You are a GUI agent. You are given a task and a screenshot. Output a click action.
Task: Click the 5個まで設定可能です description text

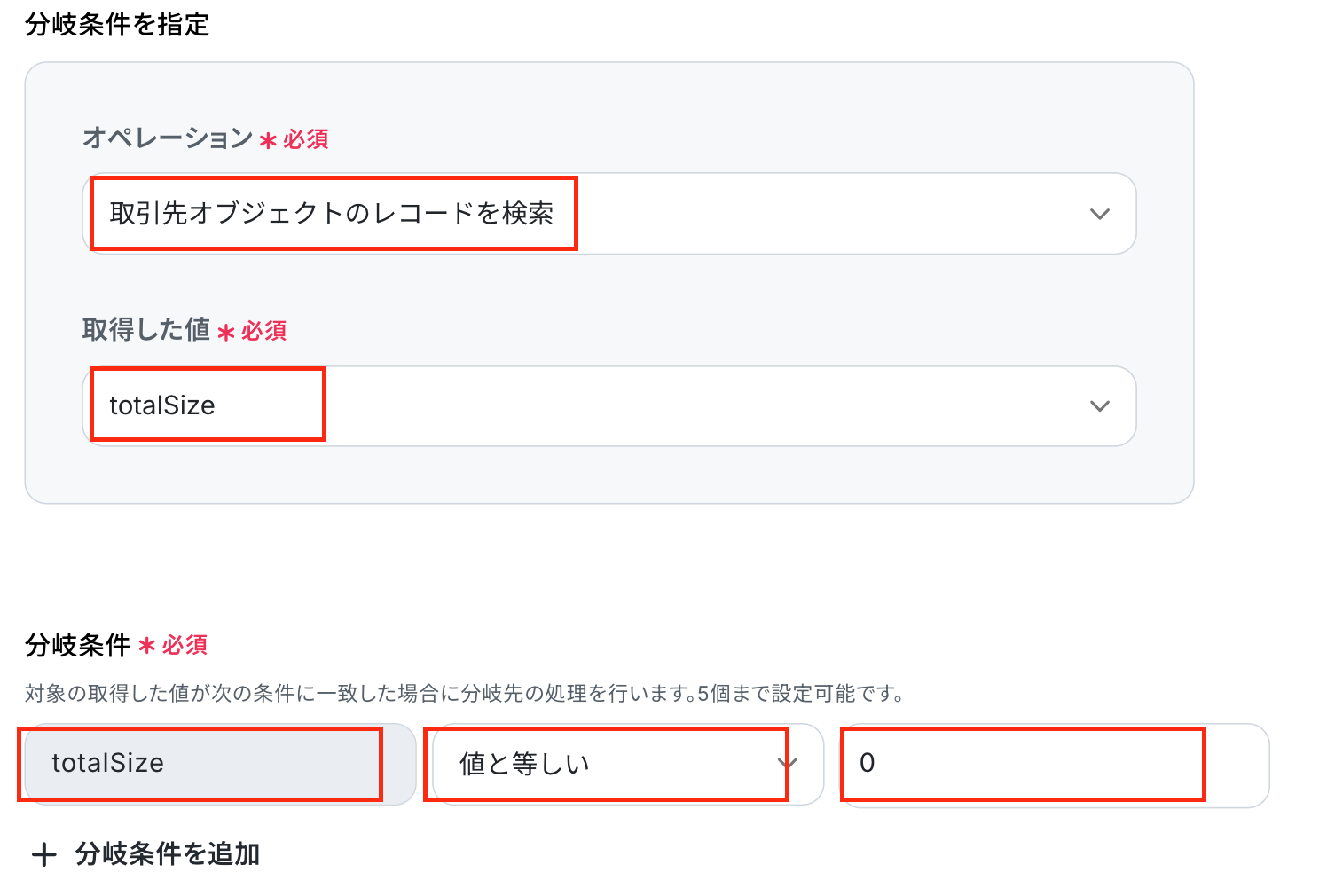800,693
